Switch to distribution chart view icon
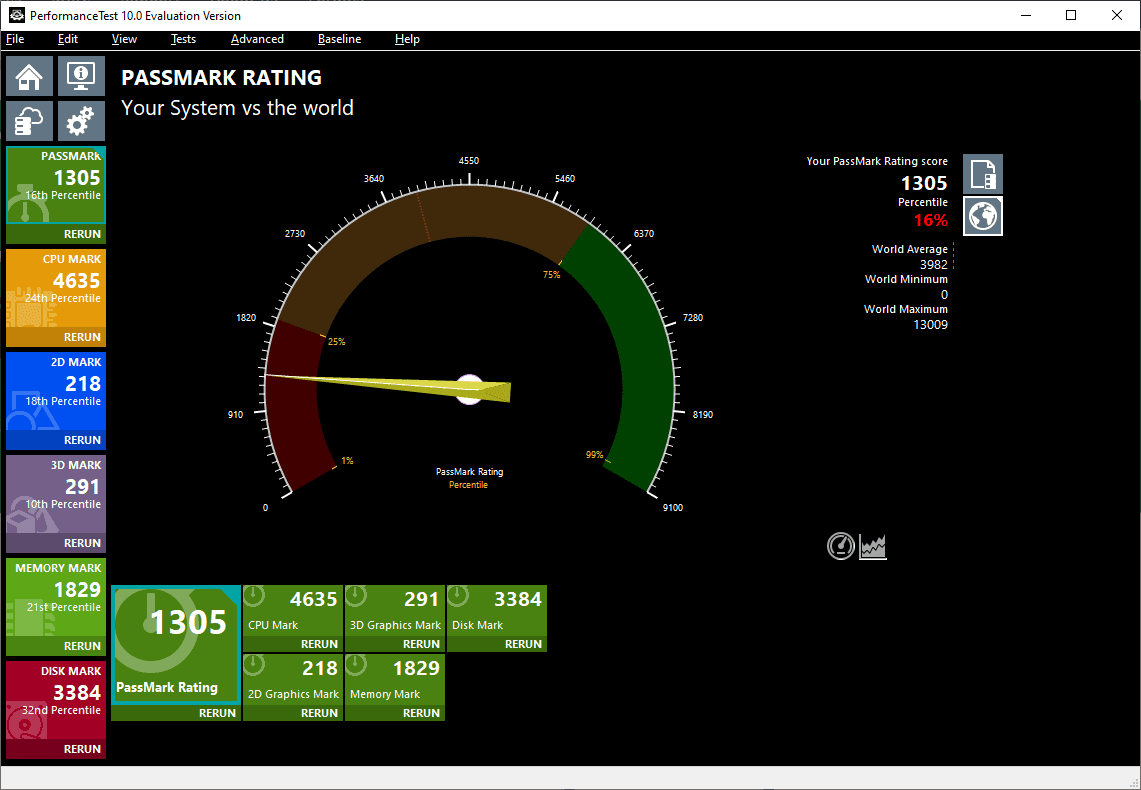Image resolution: width=1141 pixels, height=790 pixels. click(x=873, y=546)
